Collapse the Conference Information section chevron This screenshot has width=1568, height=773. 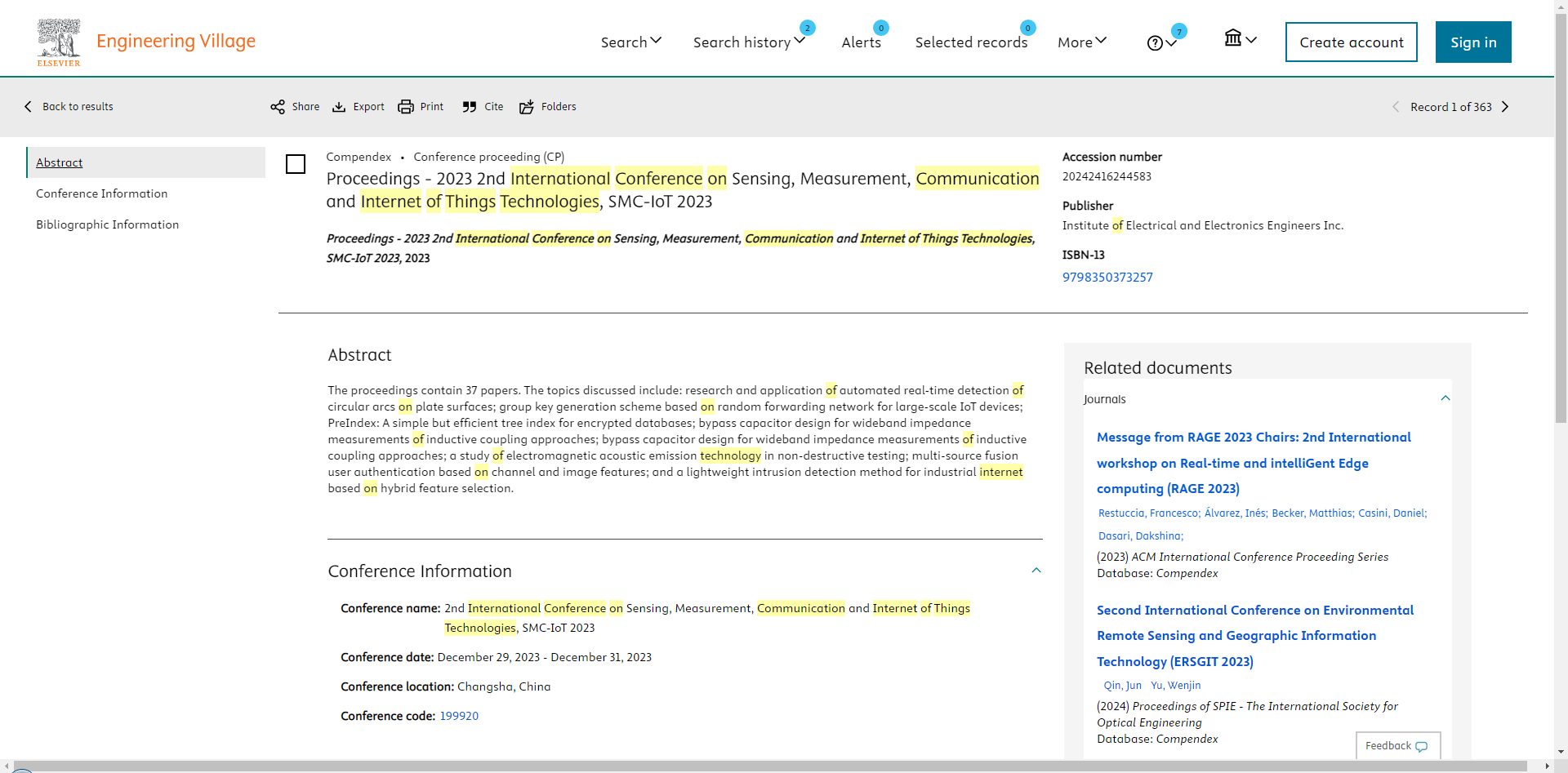point(1036,571)
